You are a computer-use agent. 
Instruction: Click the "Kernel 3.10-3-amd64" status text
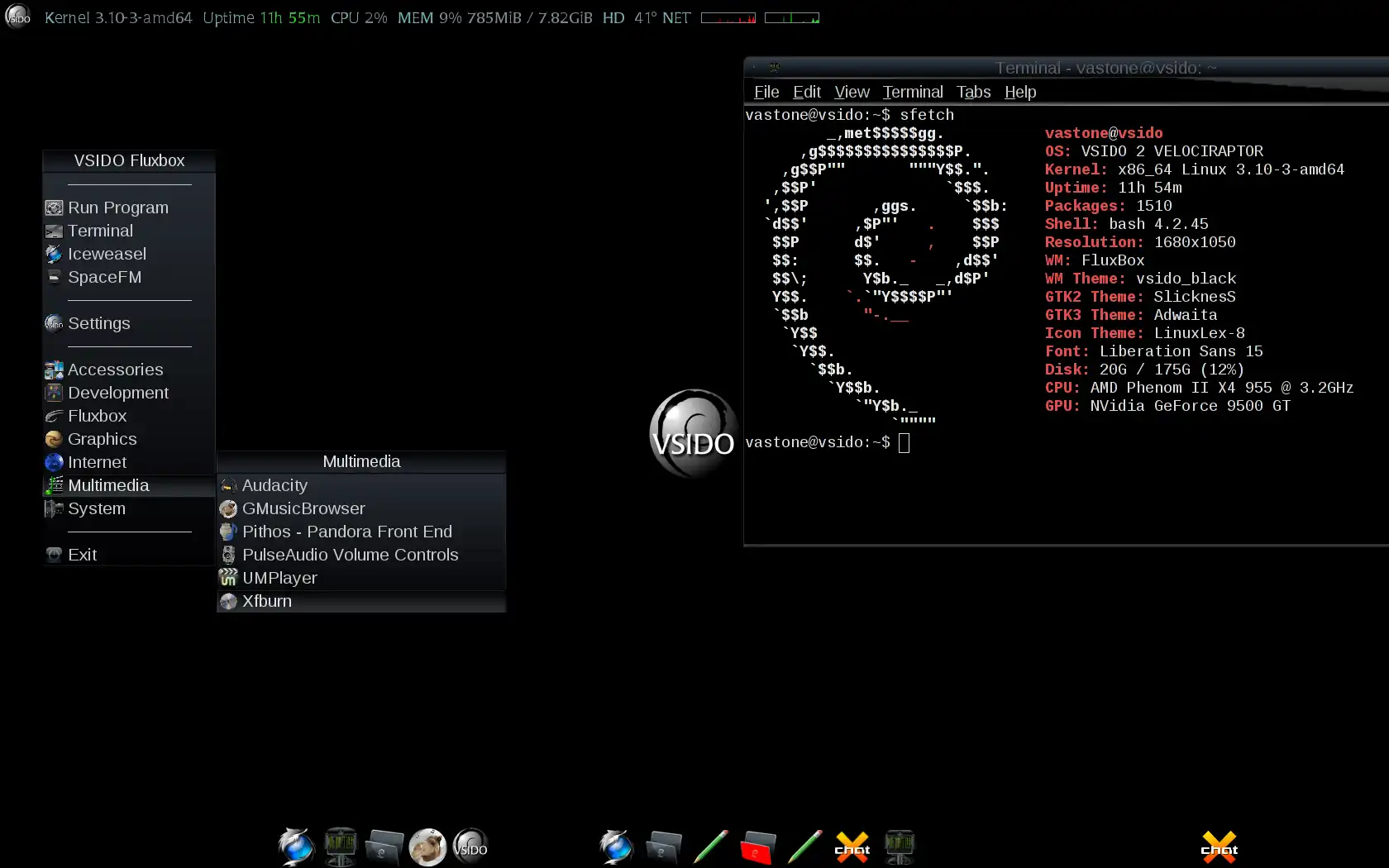pyautogui.click(x=118, y=17)
